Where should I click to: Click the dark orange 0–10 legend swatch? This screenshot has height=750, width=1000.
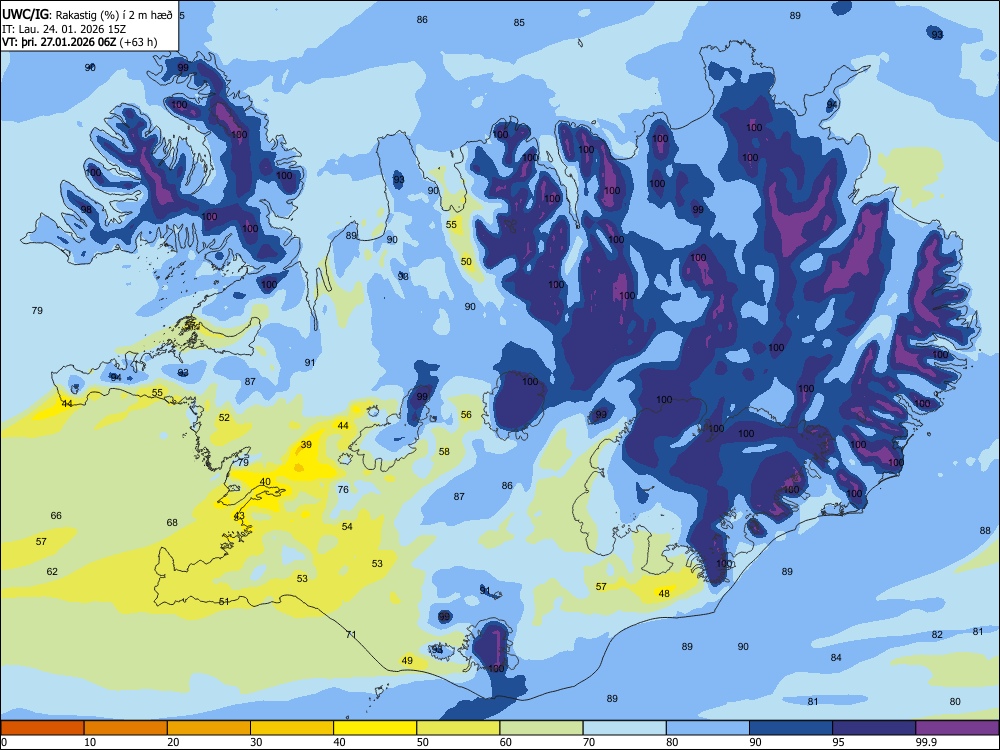click(x=42, y=728)
